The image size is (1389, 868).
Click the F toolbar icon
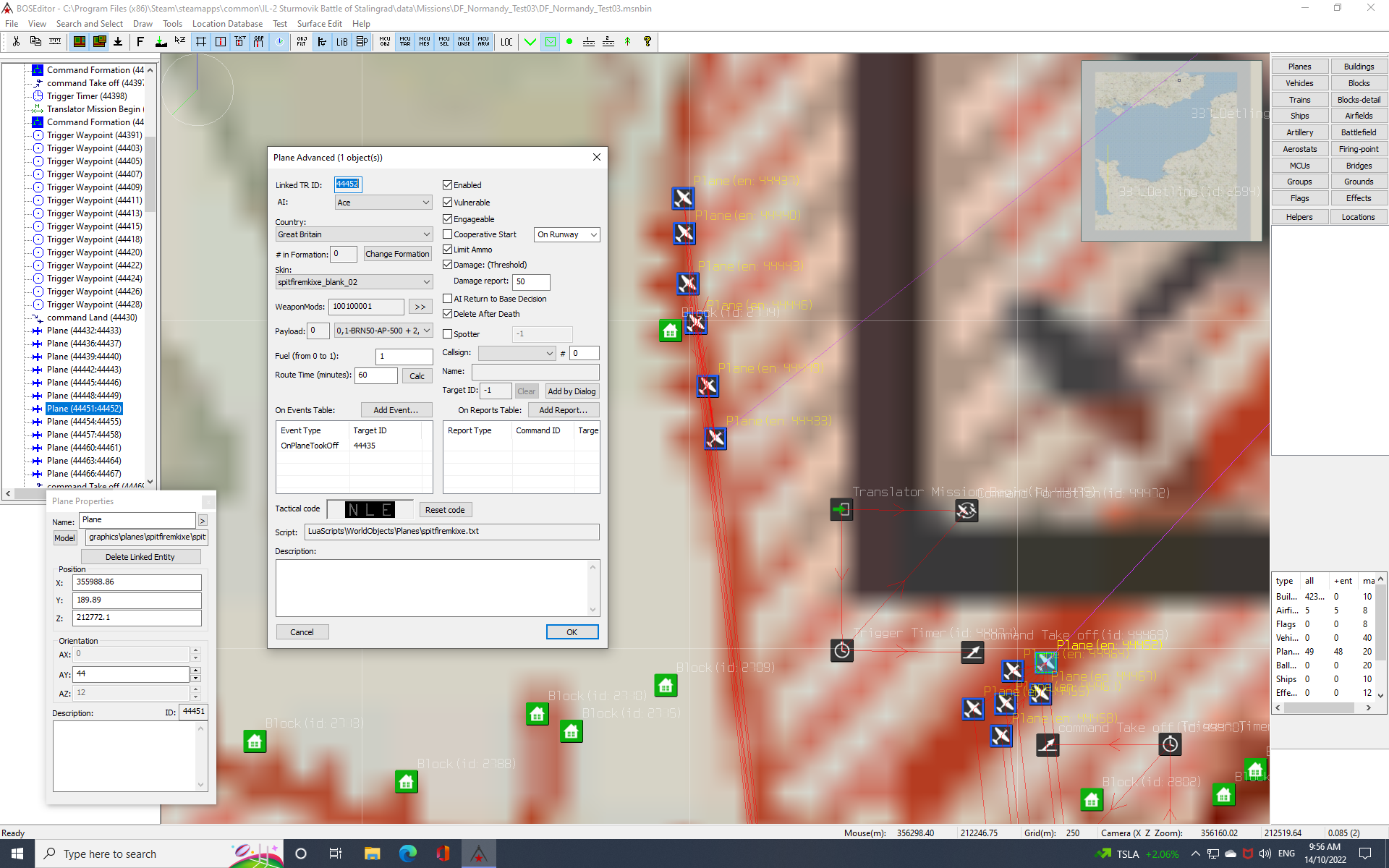pyautogui.click(x=140, y=42)
